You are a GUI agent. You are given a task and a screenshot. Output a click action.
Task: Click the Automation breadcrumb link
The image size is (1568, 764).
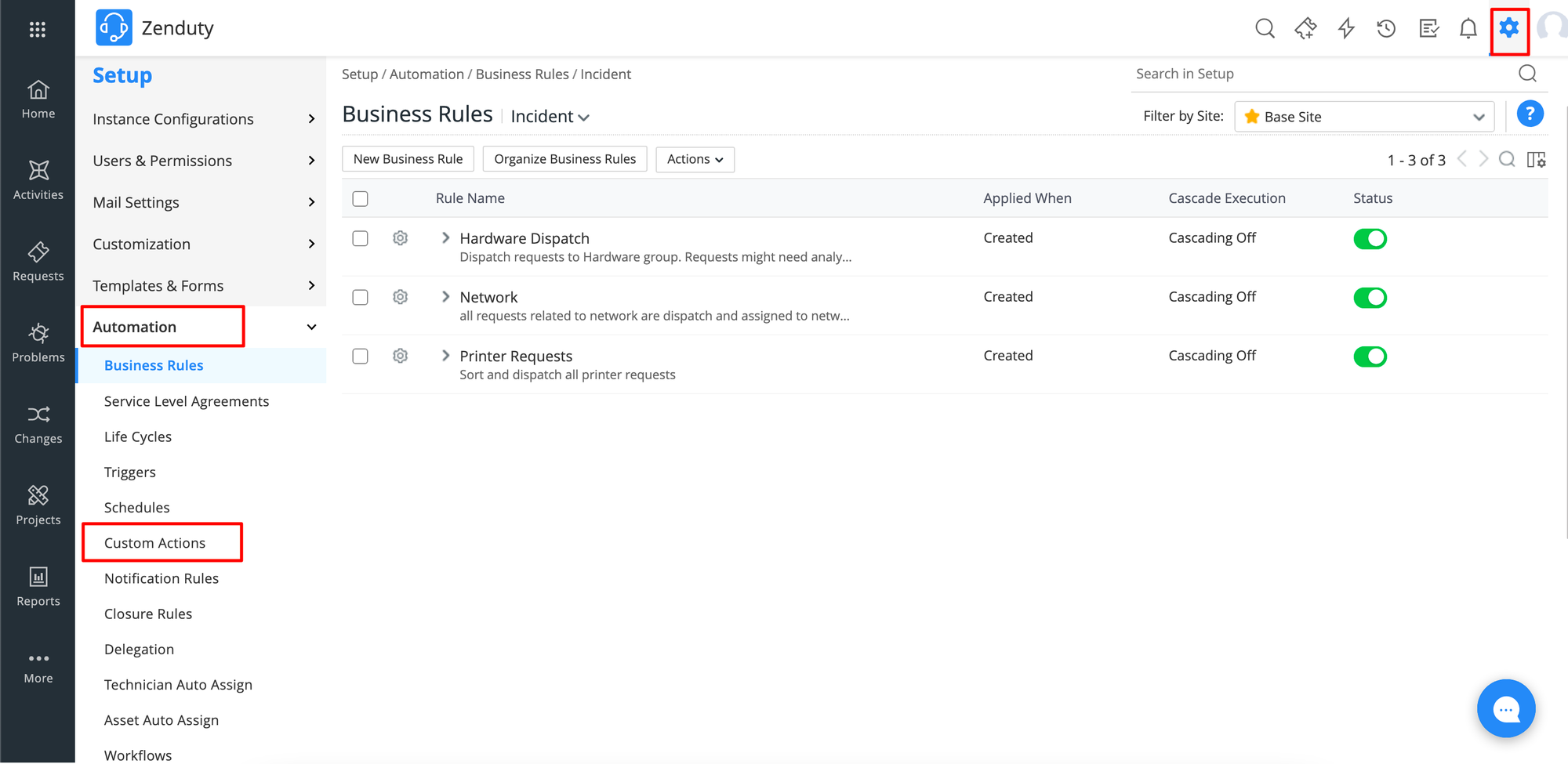pos(426,74)
